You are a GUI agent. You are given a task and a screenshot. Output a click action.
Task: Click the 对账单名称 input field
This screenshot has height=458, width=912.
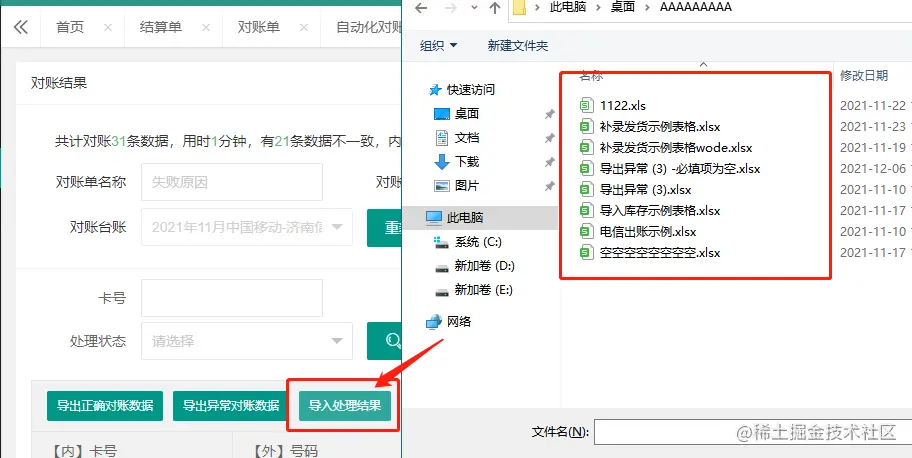pos(232,182)
